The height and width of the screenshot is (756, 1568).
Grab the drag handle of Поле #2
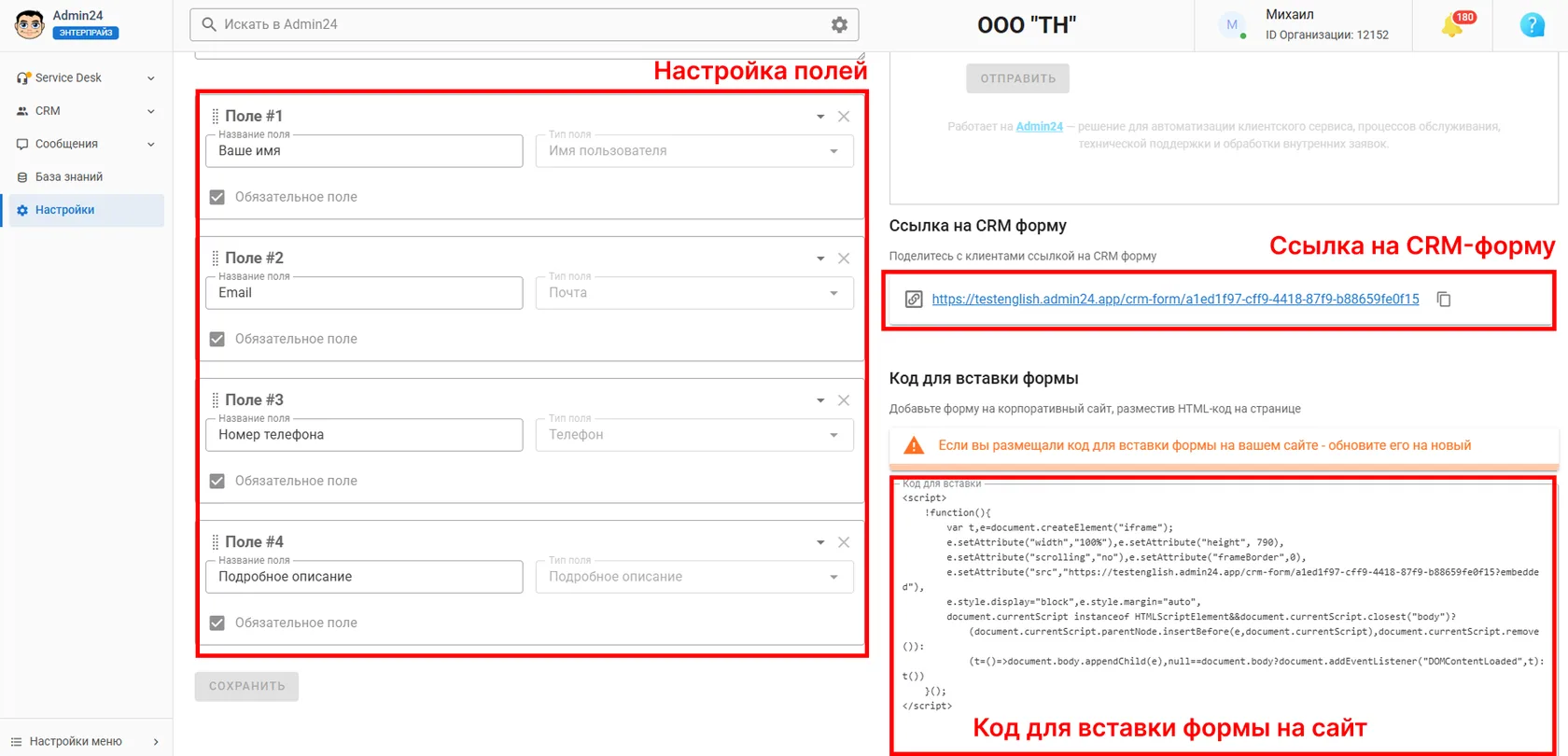click(215, 259)
